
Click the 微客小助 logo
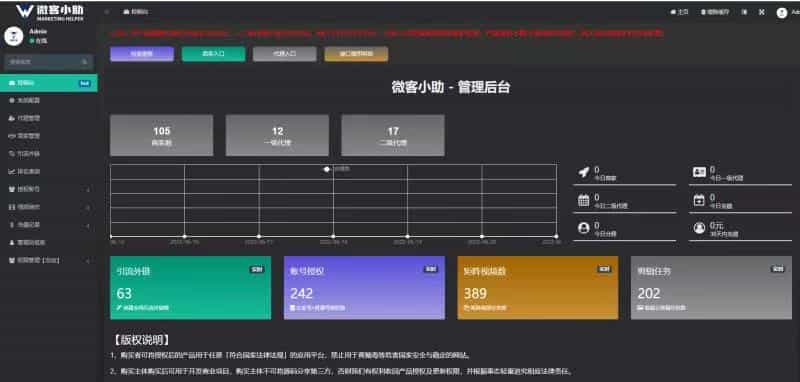coord(49,12)
